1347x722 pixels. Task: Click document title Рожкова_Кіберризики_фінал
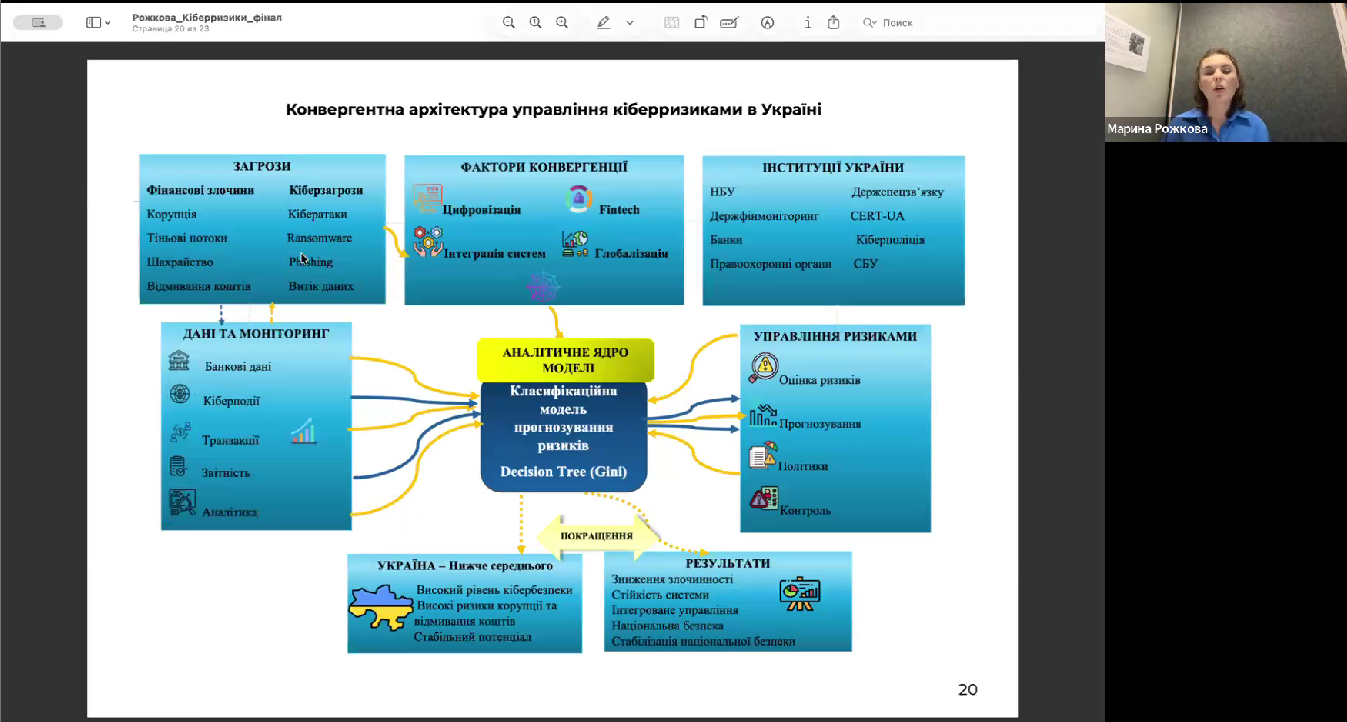click(x=207, y=17)
